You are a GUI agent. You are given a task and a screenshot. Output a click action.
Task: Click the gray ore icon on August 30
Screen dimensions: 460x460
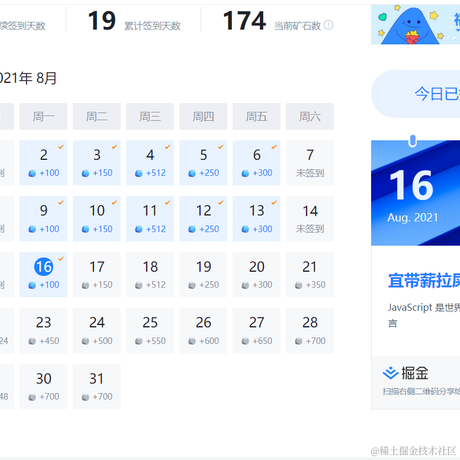32,397
